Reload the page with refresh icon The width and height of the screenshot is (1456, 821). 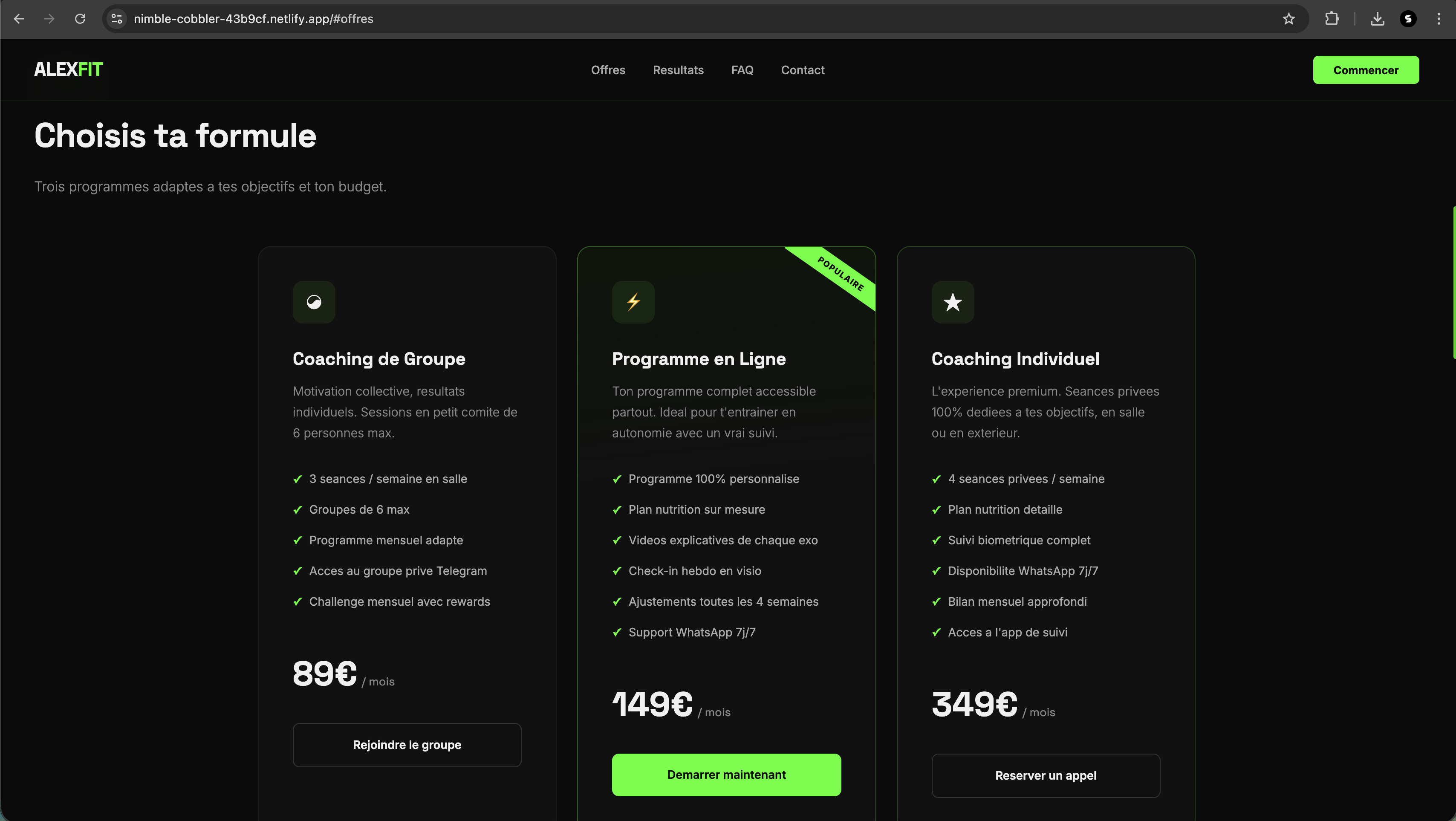(x=80, y=19)
